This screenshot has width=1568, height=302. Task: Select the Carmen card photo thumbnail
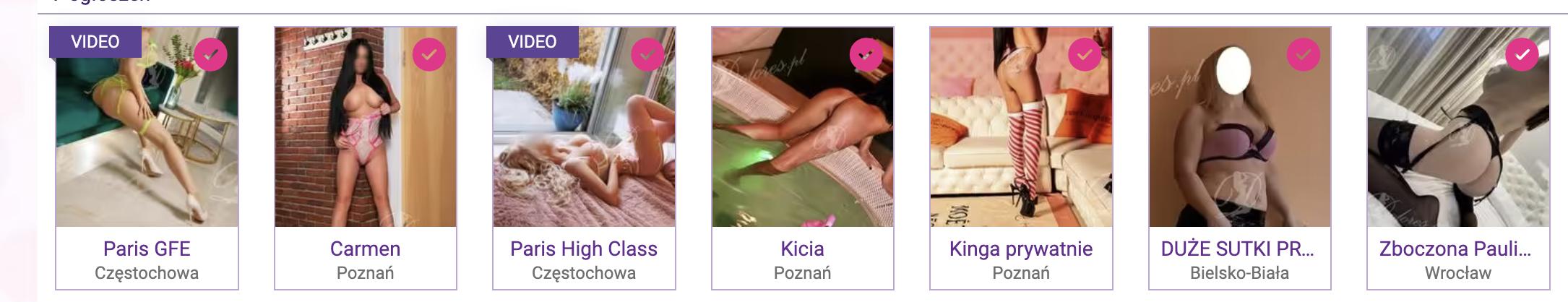coord(365,127)
